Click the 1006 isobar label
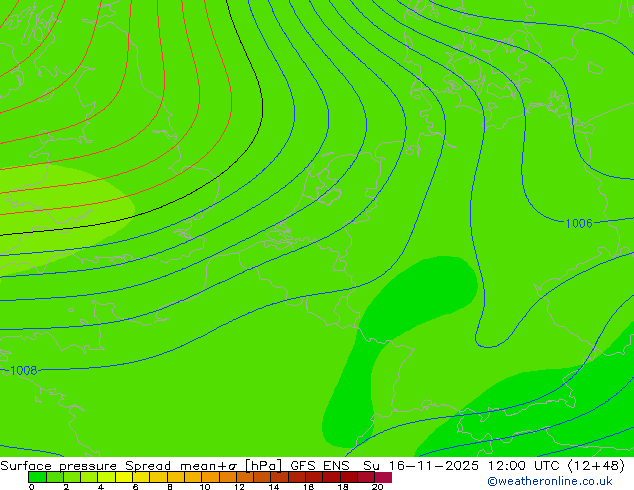Image resolution: width=634 pixels, height=490 pixels. coord(579,223)
